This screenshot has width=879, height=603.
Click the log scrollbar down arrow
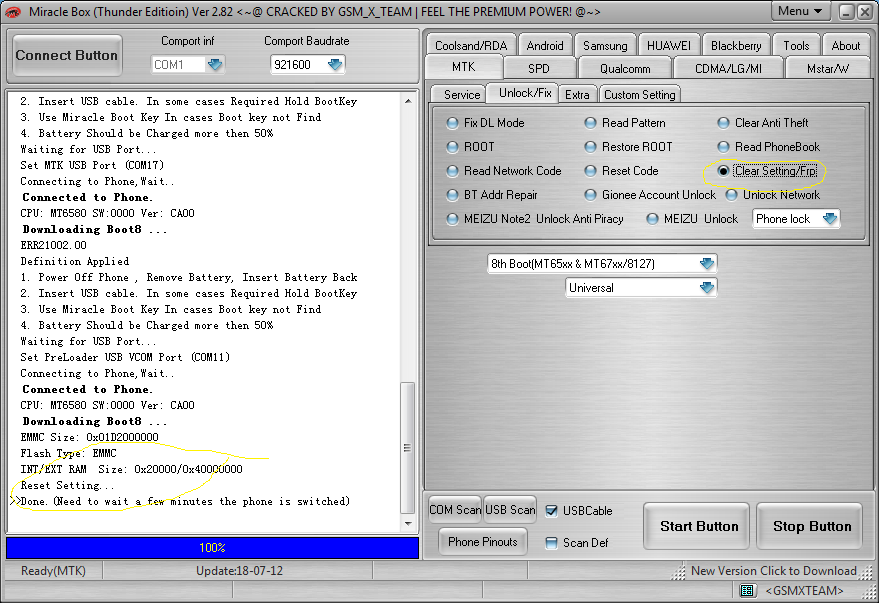pyautogui.click(x=408, y=523)
